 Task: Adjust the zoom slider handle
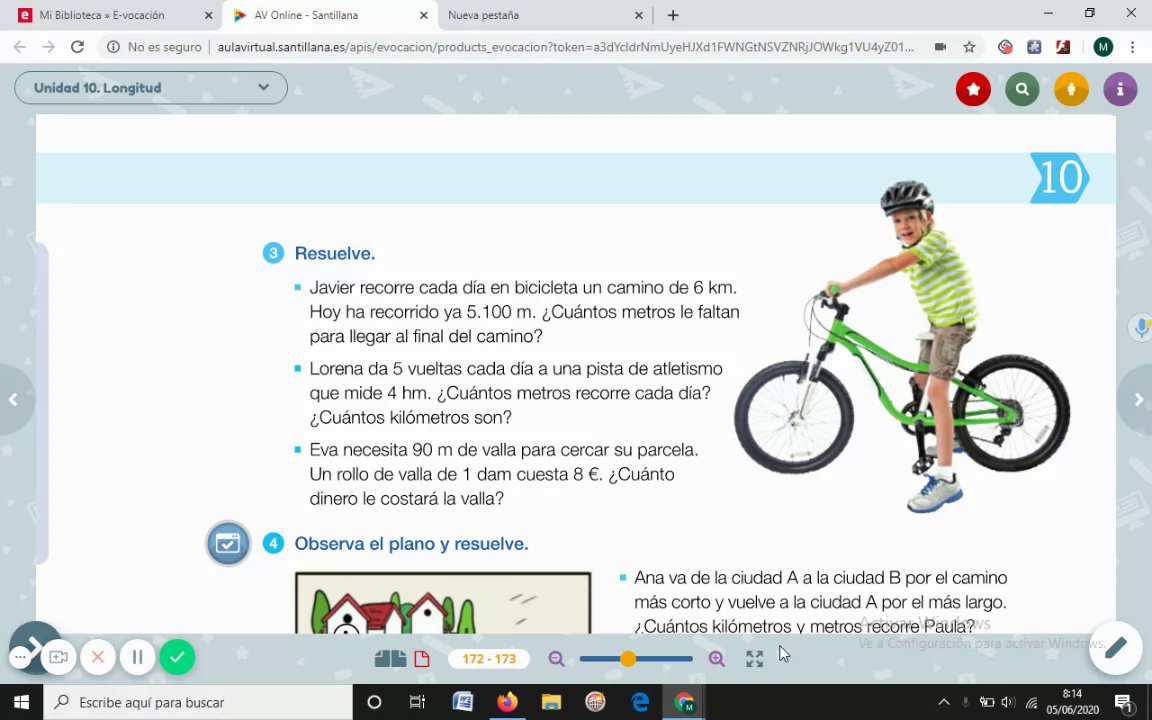coord(627,658)
